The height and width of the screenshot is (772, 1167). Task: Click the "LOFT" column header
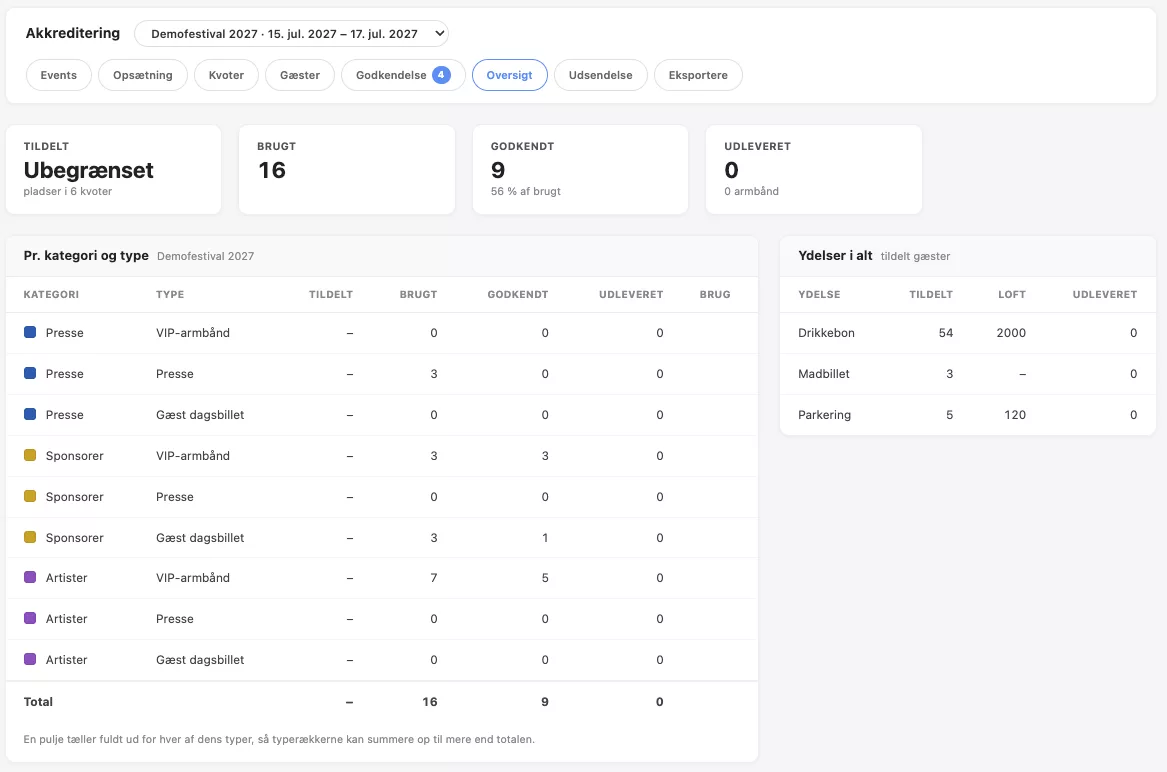point(1012,295)
